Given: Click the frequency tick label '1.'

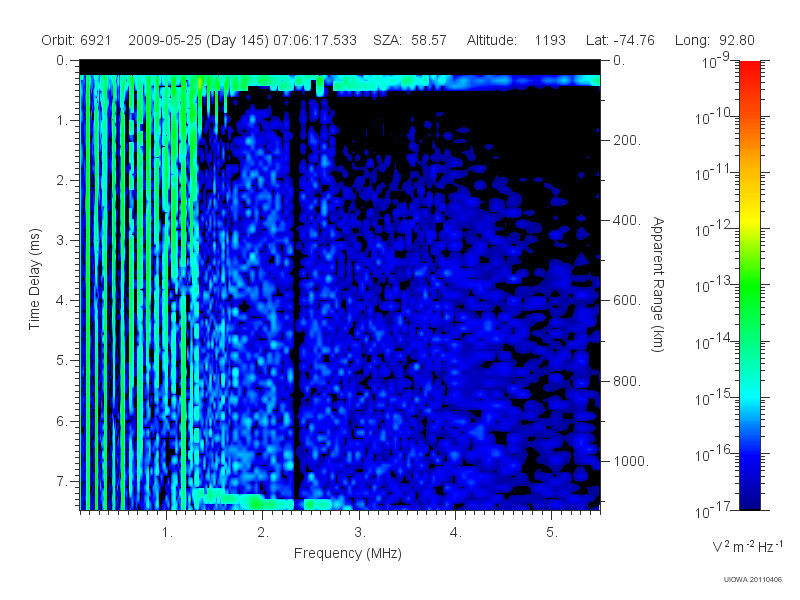Looking at the screenshot, I should [167, 533].
